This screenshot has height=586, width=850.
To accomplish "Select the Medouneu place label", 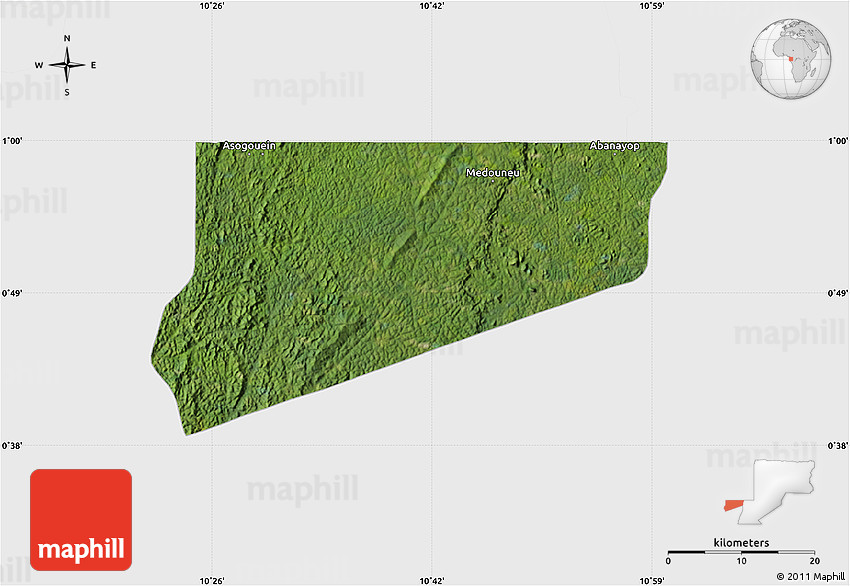I will coord(493,172).
